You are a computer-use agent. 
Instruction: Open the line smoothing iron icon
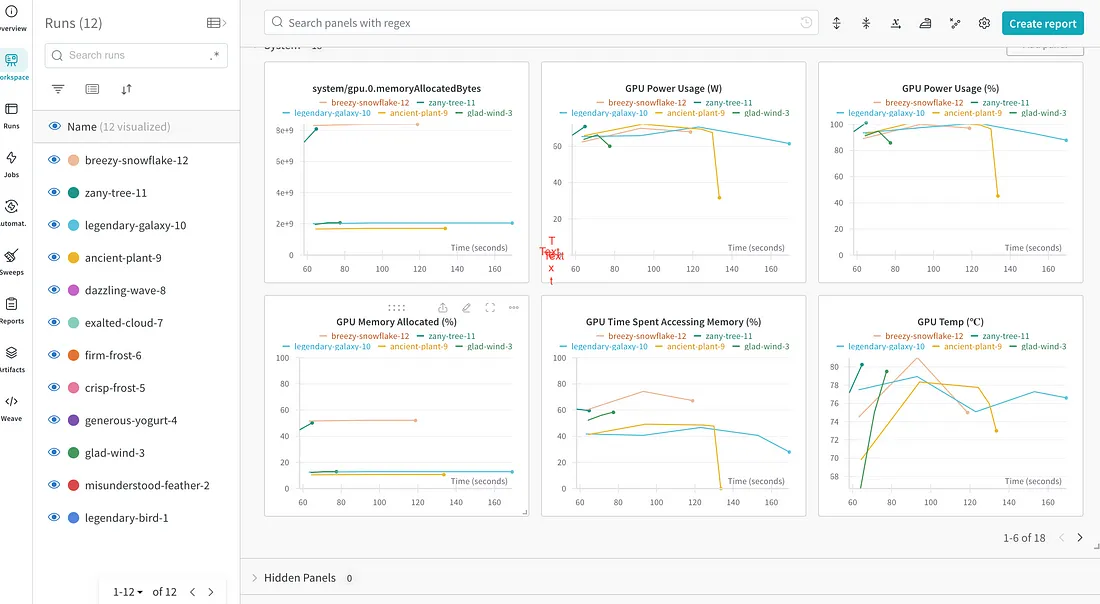[925, 23]
